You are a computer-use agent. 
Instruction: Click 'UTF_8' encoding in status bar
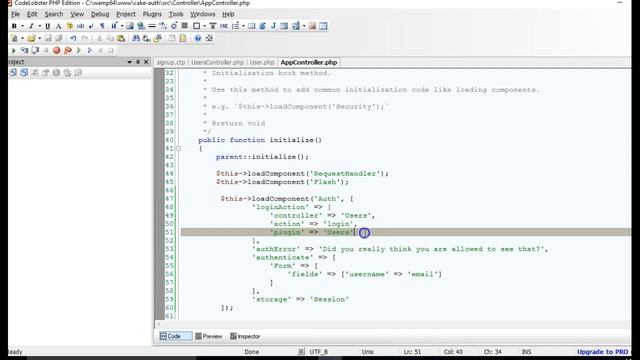pos(318,352)
